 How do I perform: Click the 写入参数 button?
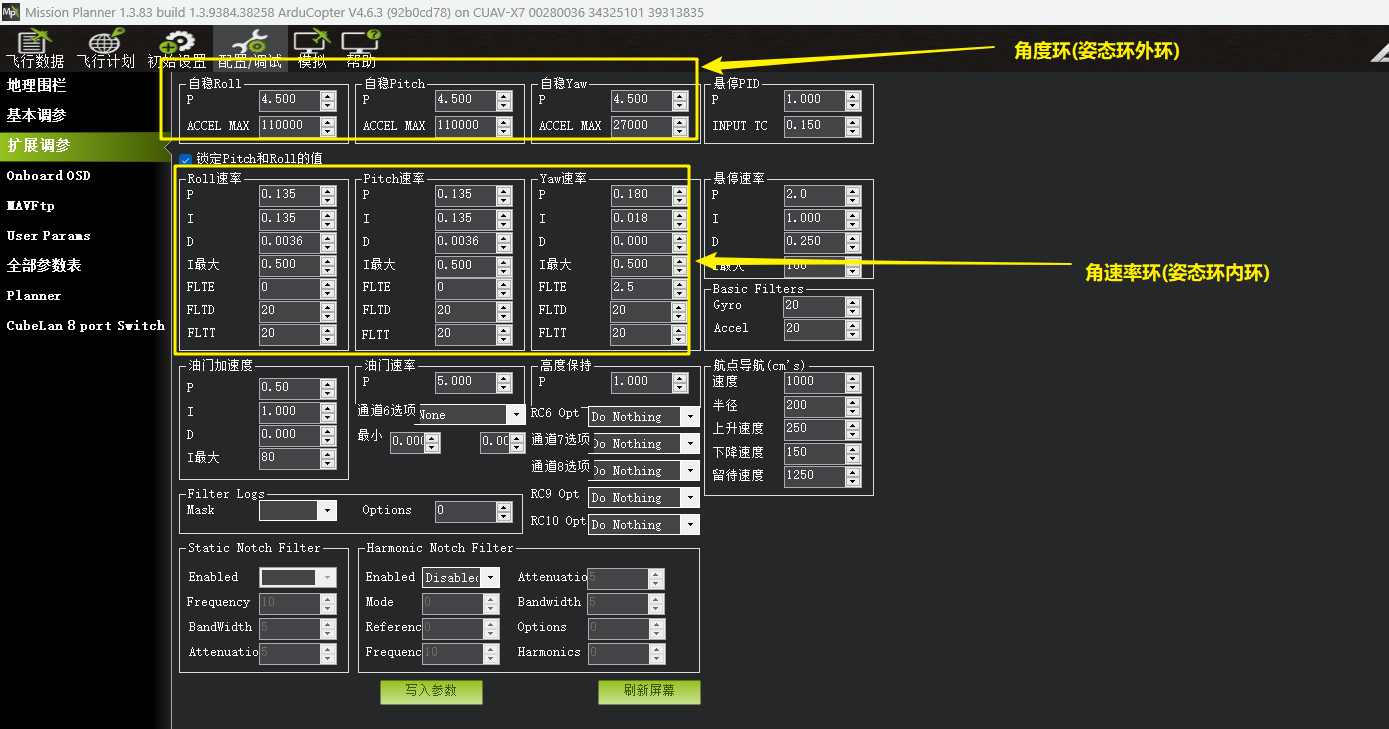coord(431,691)
